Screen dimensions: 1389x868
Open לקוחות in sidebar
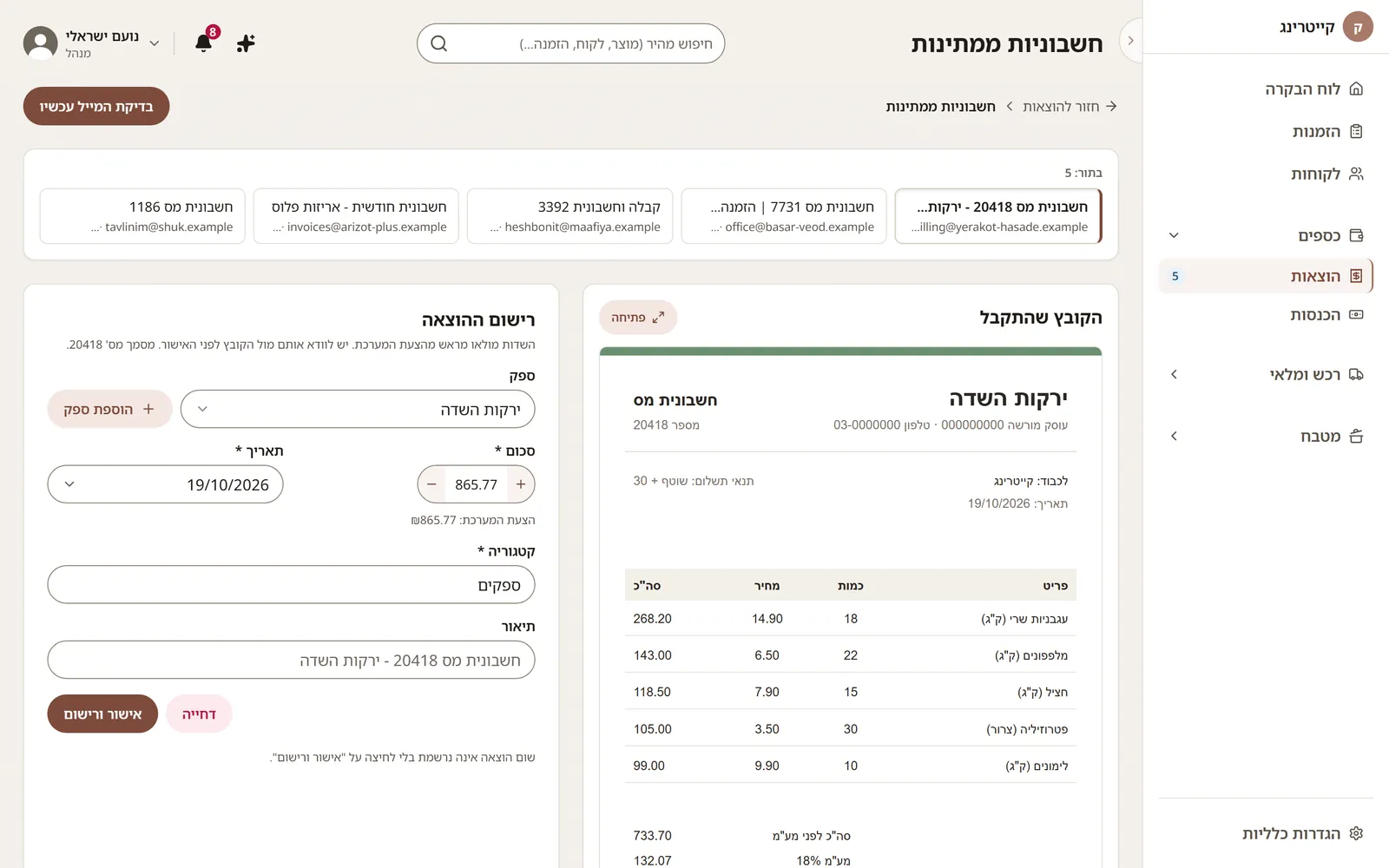(1266, 174)
